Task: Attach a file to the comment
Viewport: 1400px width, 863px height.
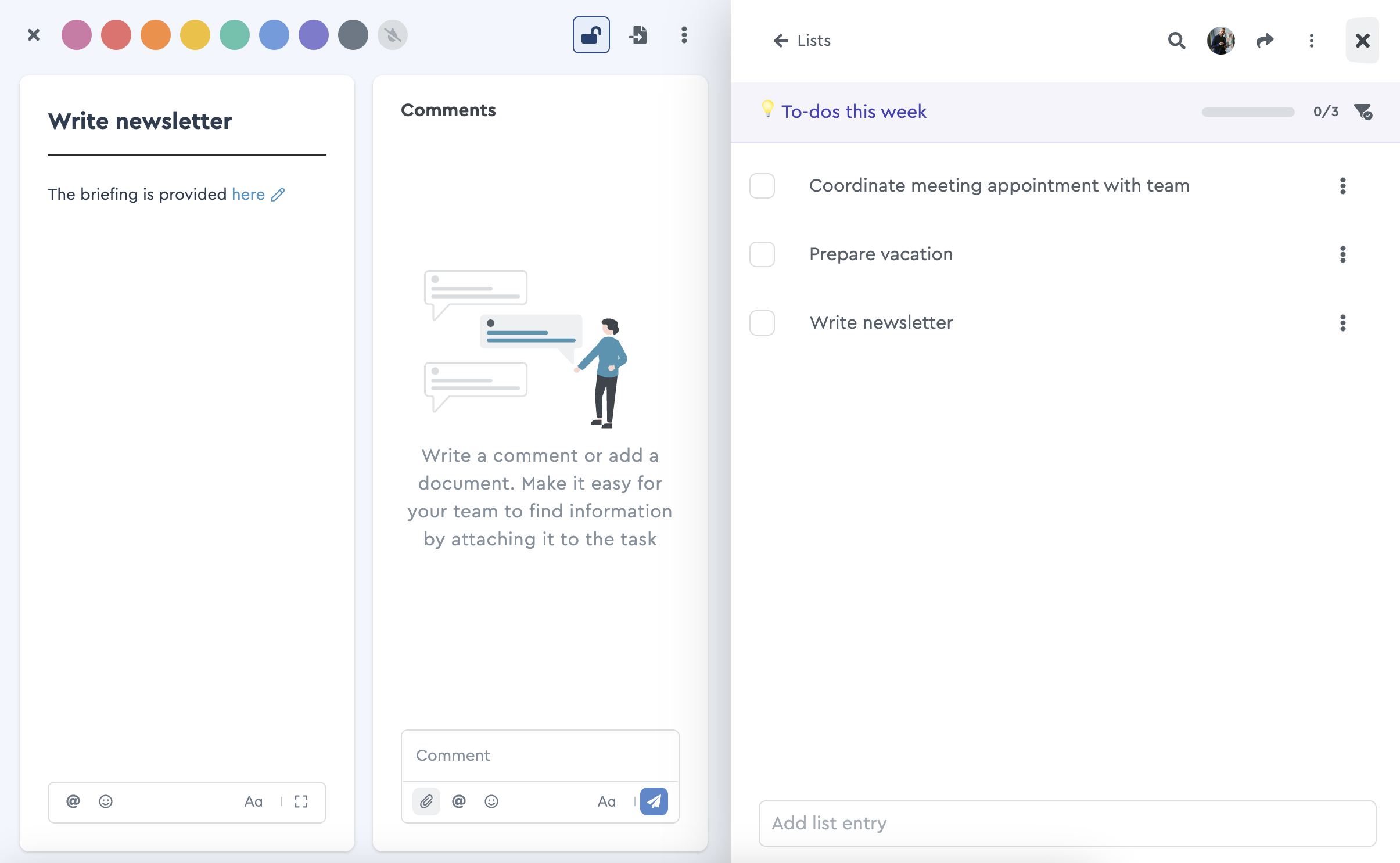Action: [x=426, y=801]
